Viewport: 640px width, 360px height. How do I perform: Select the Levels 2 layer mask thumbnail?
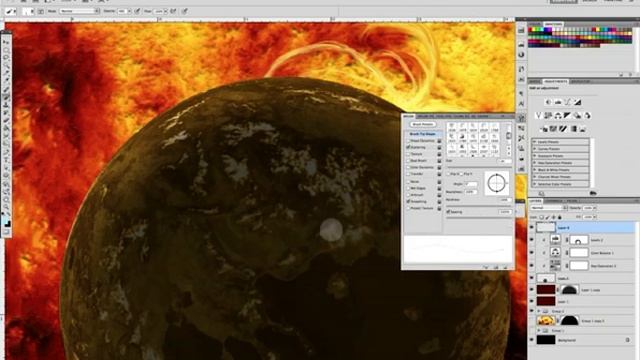578,240
